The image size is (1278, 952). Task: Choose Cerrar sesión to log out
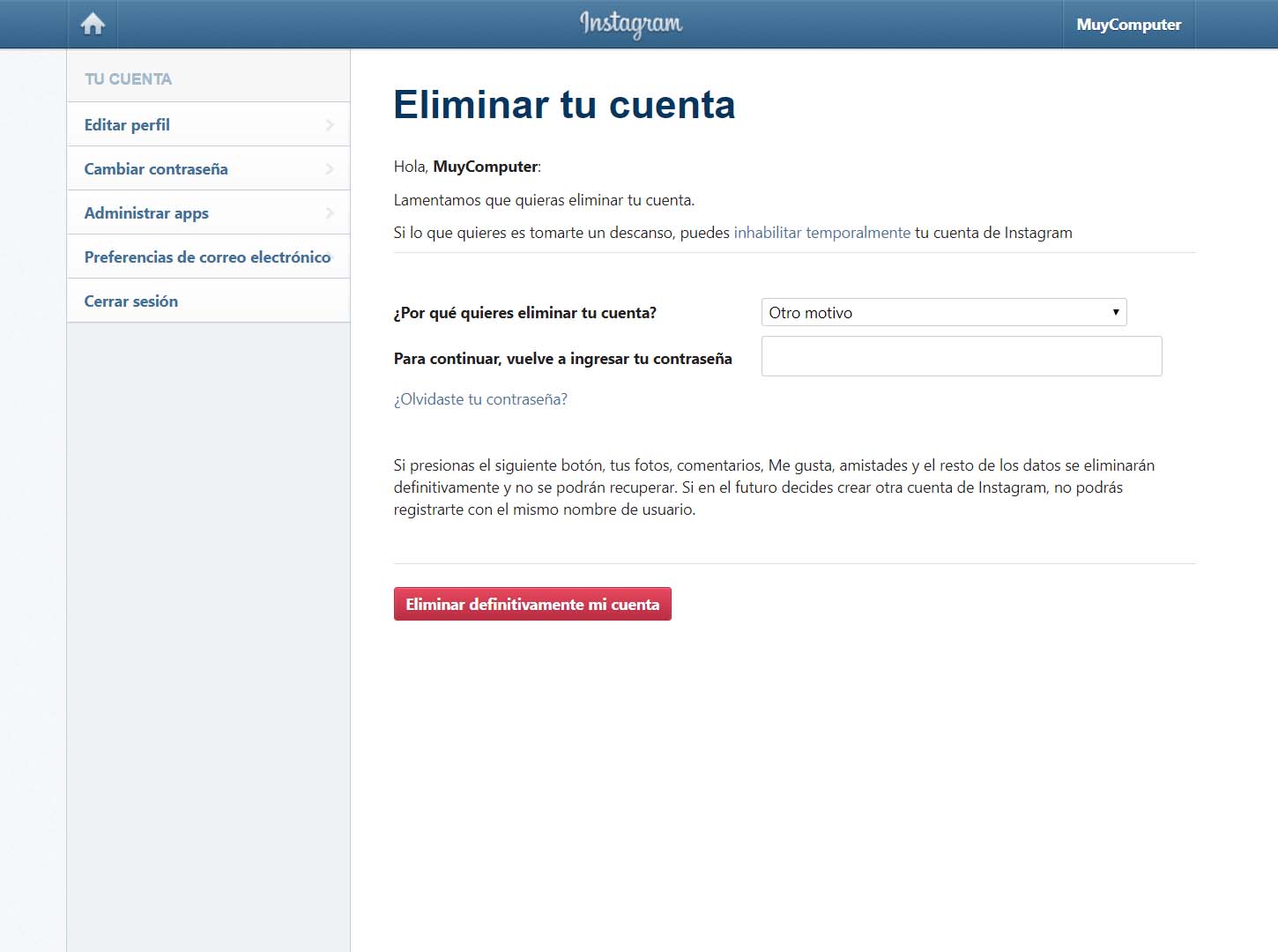click(131, 301)
